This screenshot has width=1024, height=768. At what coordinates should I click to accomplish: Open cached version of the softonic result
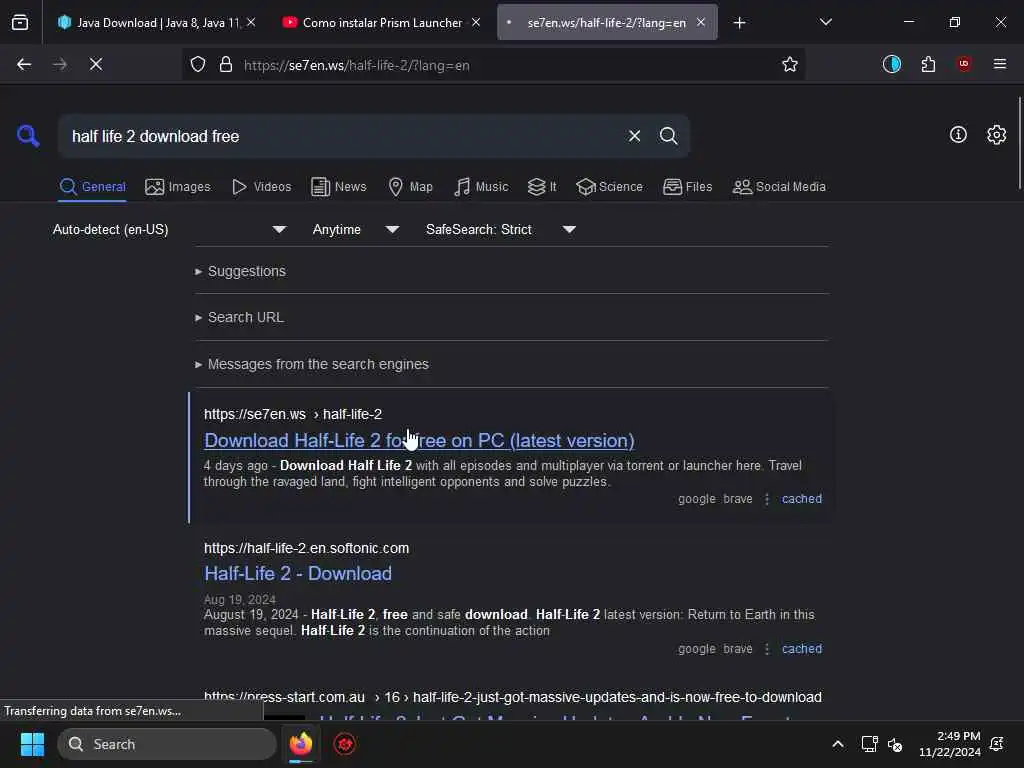coord(801,649)
